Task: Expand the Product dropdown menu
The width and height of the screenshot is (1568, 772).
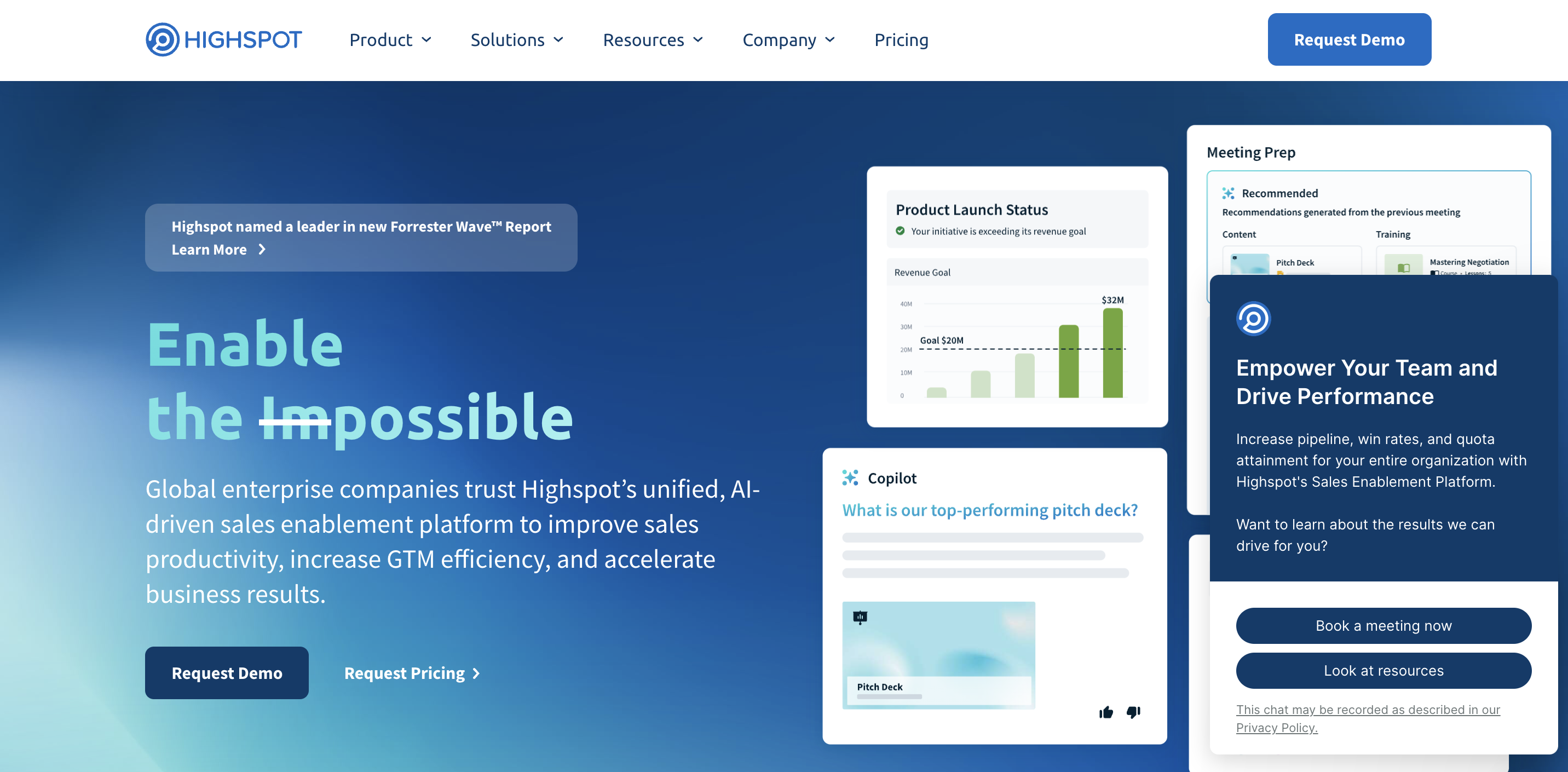Action: click(391, 40)
